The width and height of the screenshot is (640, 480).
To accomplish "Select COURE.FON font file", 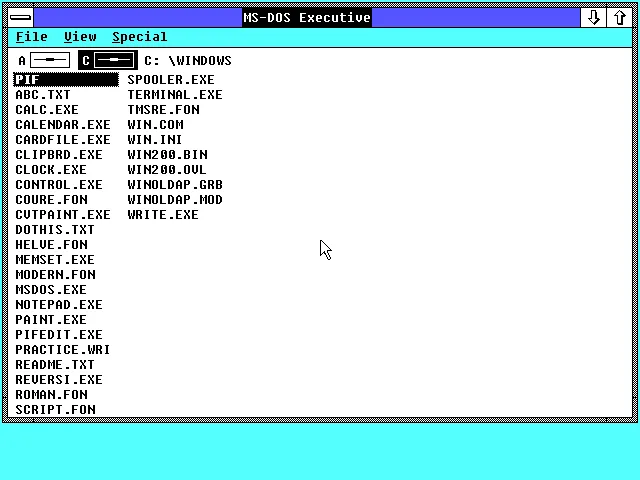I will tap(51, 200).
